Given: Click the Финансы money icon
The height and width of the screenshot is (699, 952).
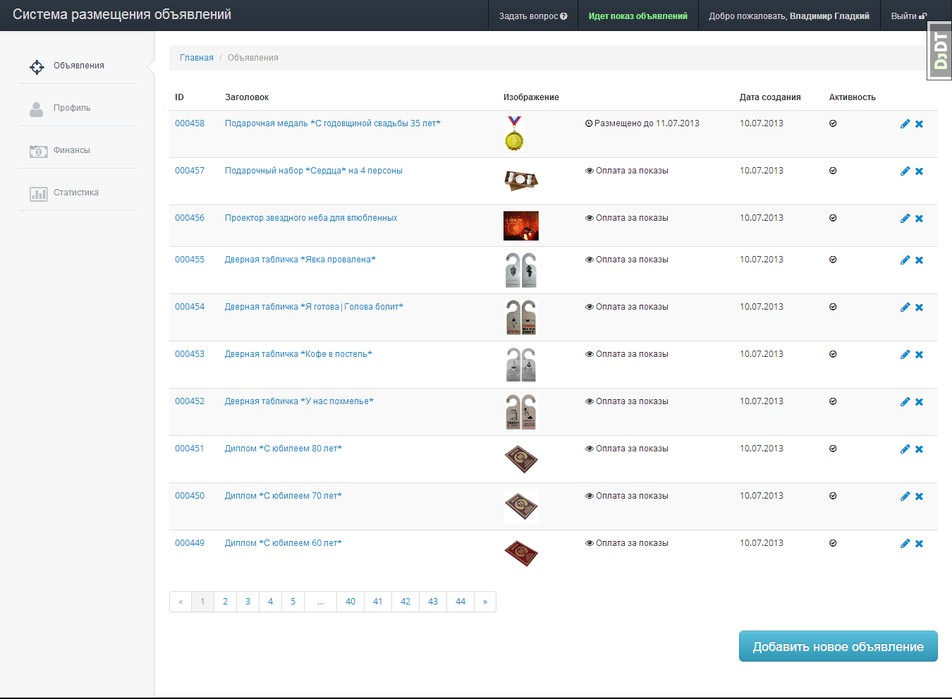Looking at the screenshot, I should (37, 151).
